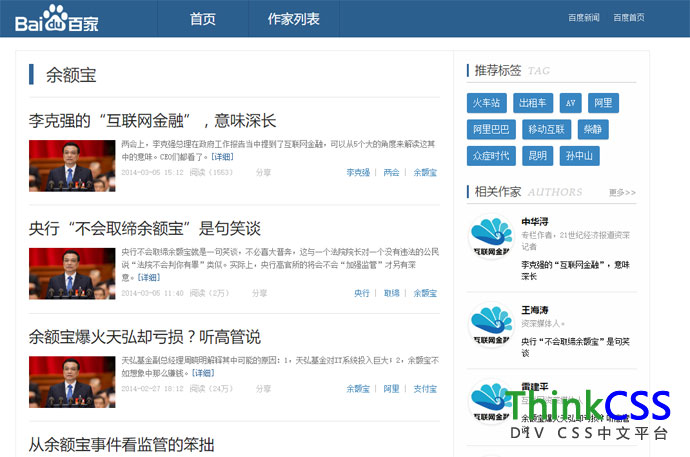Click thumbnail of the 央行 不会取缔余额宝 article

(72, 274)
